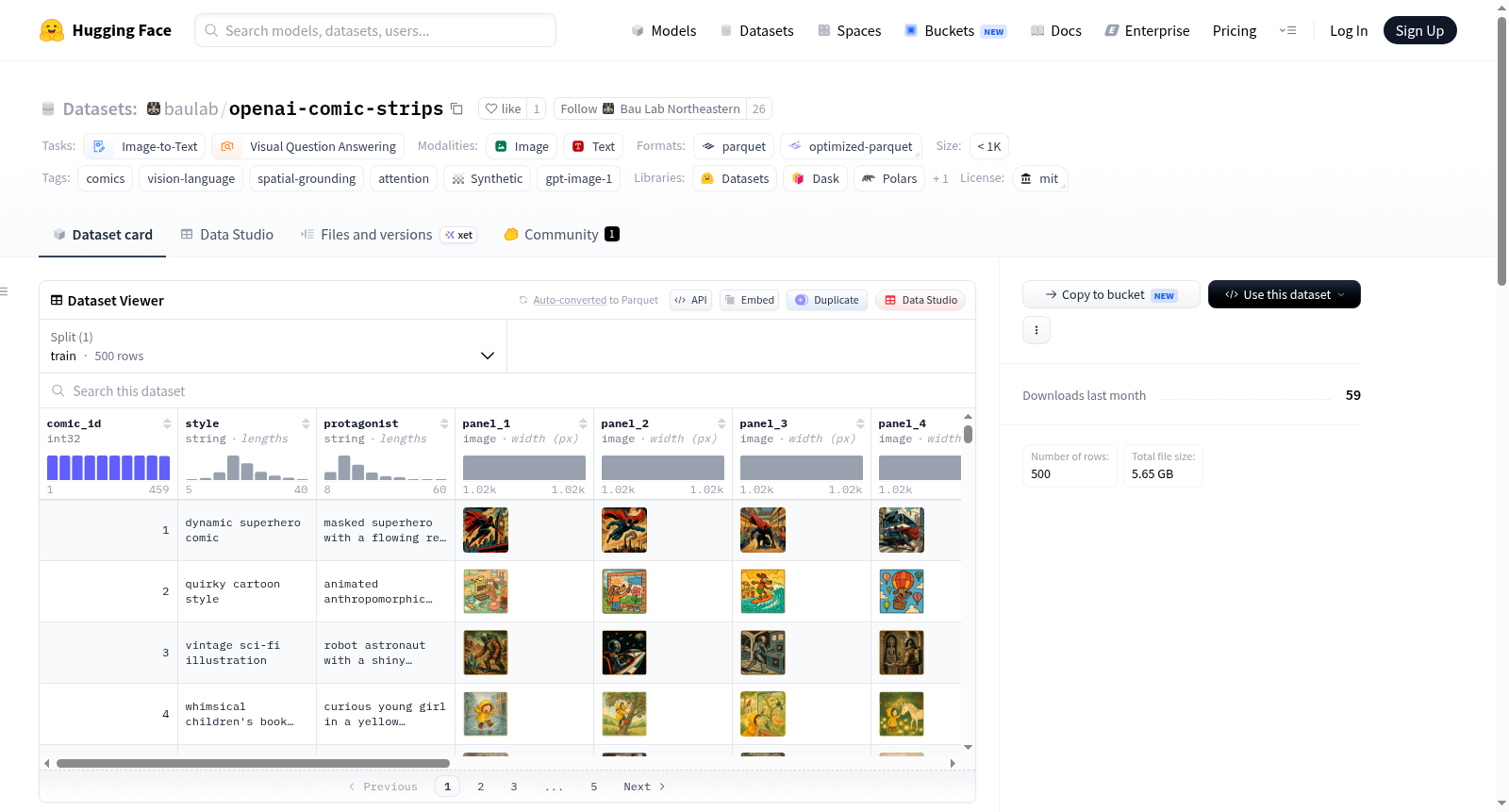Click the Hugging Face logo icon
The image size is (1509, 812).
pos(52,30)
